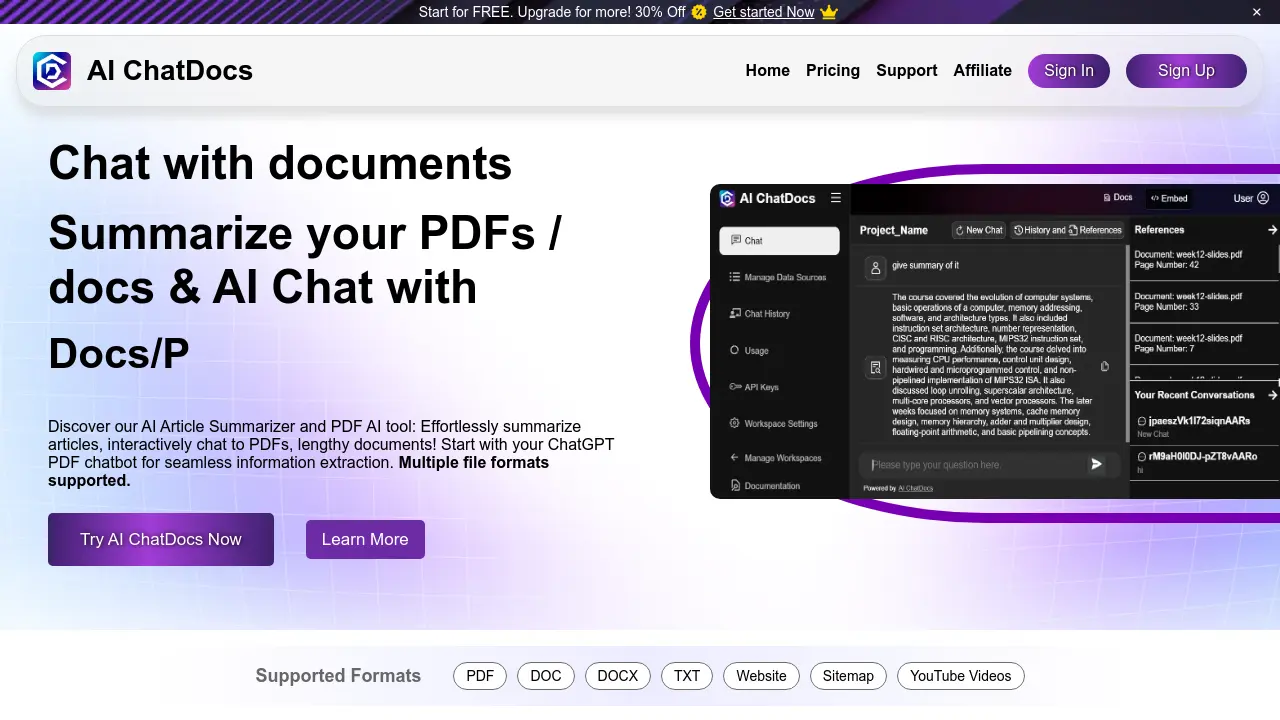Click History and References button in preview
The image size is (1280, 720).
1067,230
